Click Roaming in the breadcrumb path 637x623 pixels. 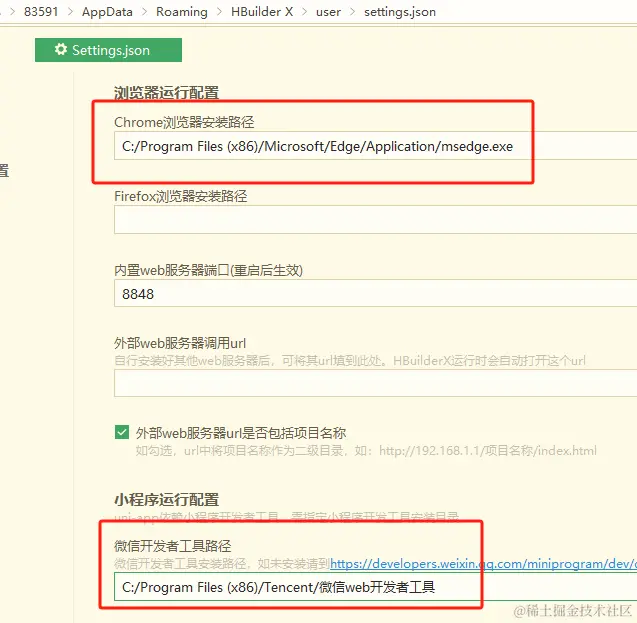point(182,12)
